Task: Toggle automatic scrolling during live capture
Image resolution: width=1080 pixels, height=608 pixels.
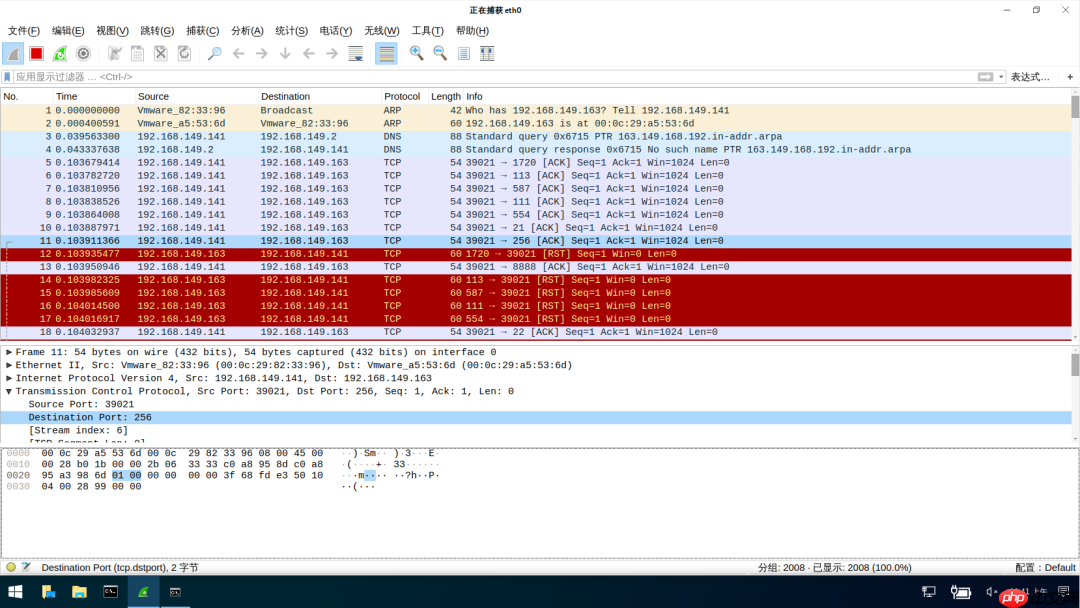Action: [355, 52]
